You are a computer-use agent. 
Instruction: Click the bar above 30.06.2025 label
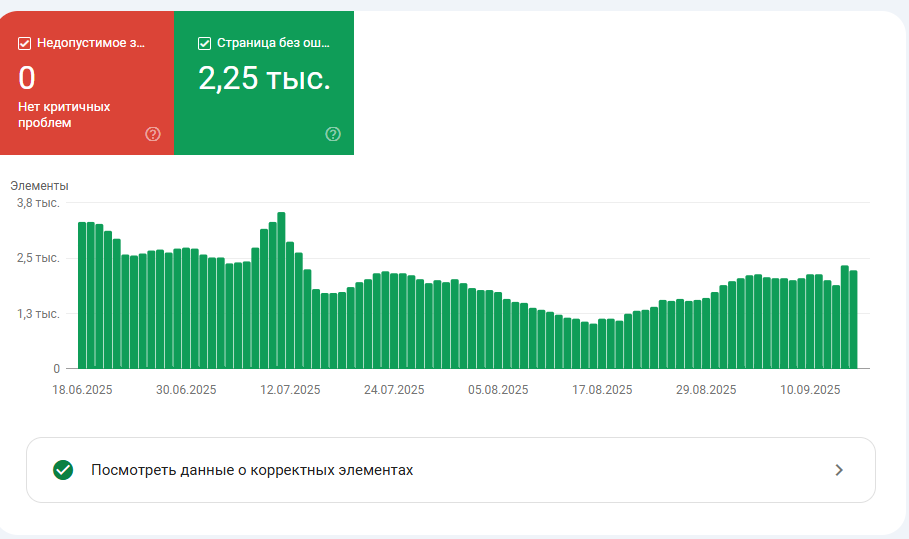pyautogui.click(x=186, y=308)
